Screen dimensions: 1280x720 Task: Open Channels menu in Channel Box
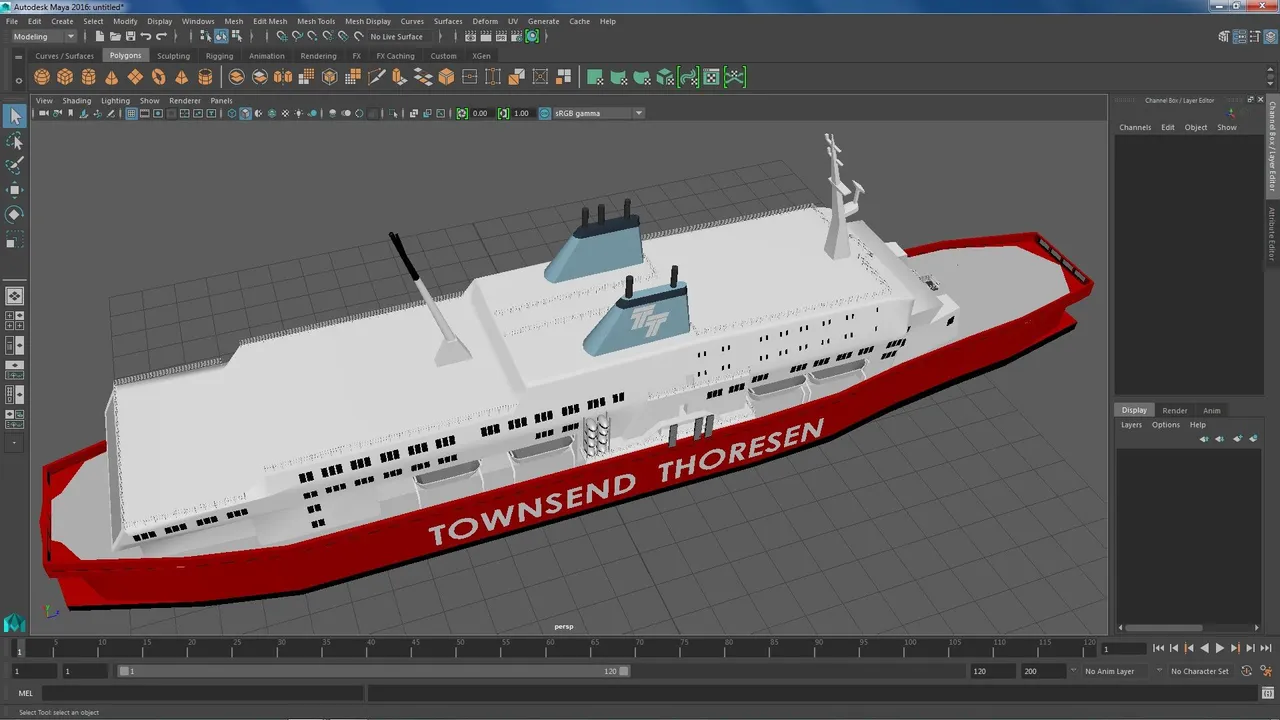coord(1135,127)
